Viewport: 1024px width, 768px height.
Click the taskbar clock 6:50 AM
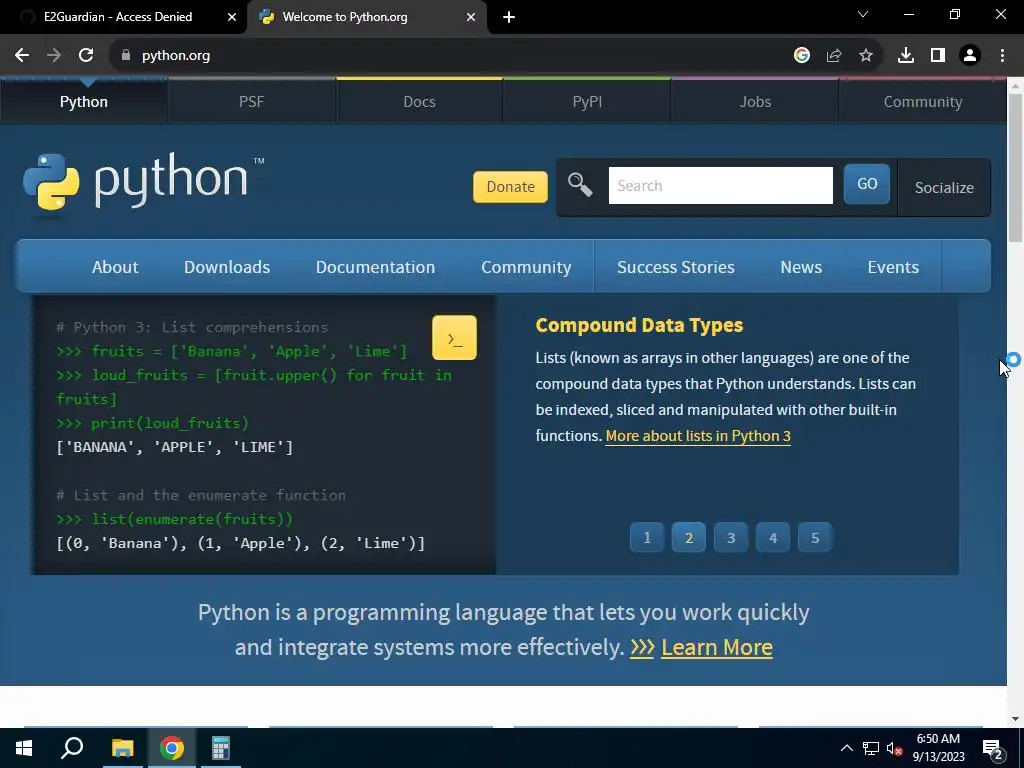click(938, 748)
